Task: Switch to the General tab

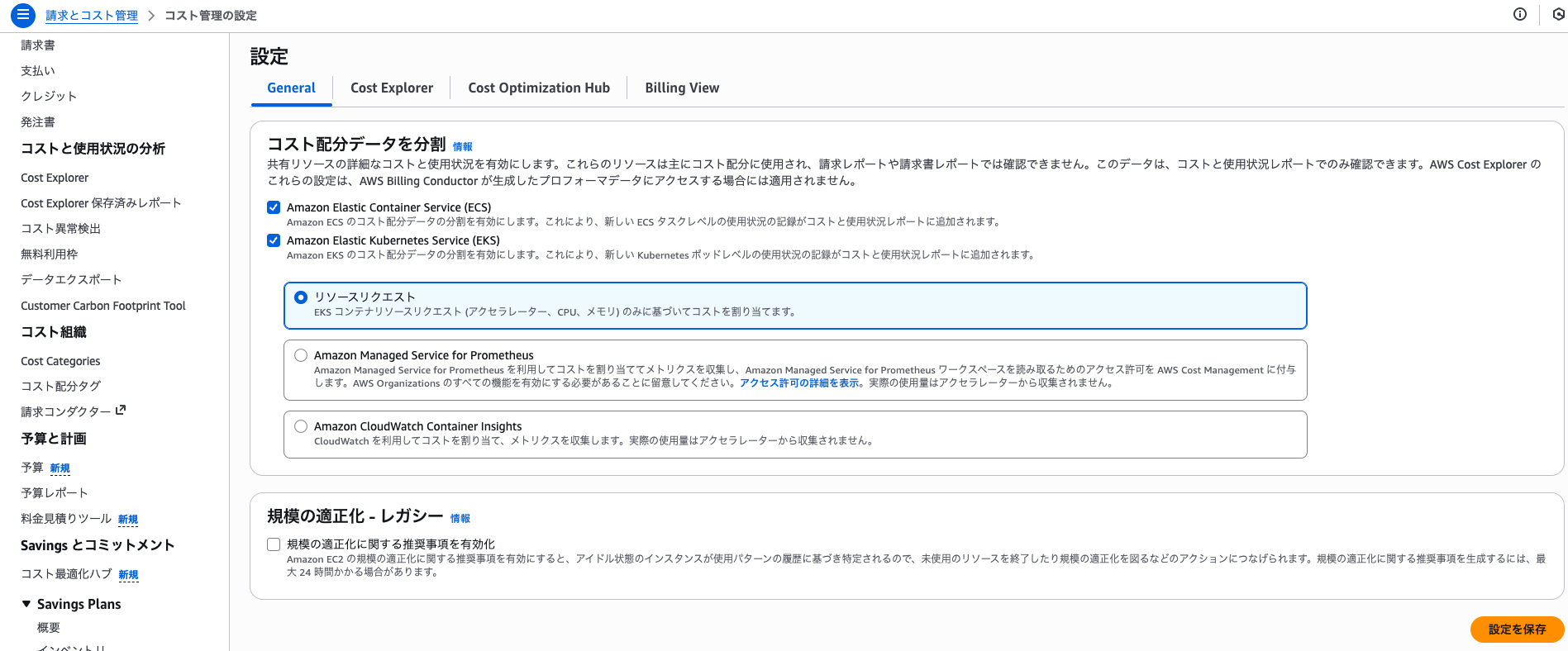Action: point(291,88)
